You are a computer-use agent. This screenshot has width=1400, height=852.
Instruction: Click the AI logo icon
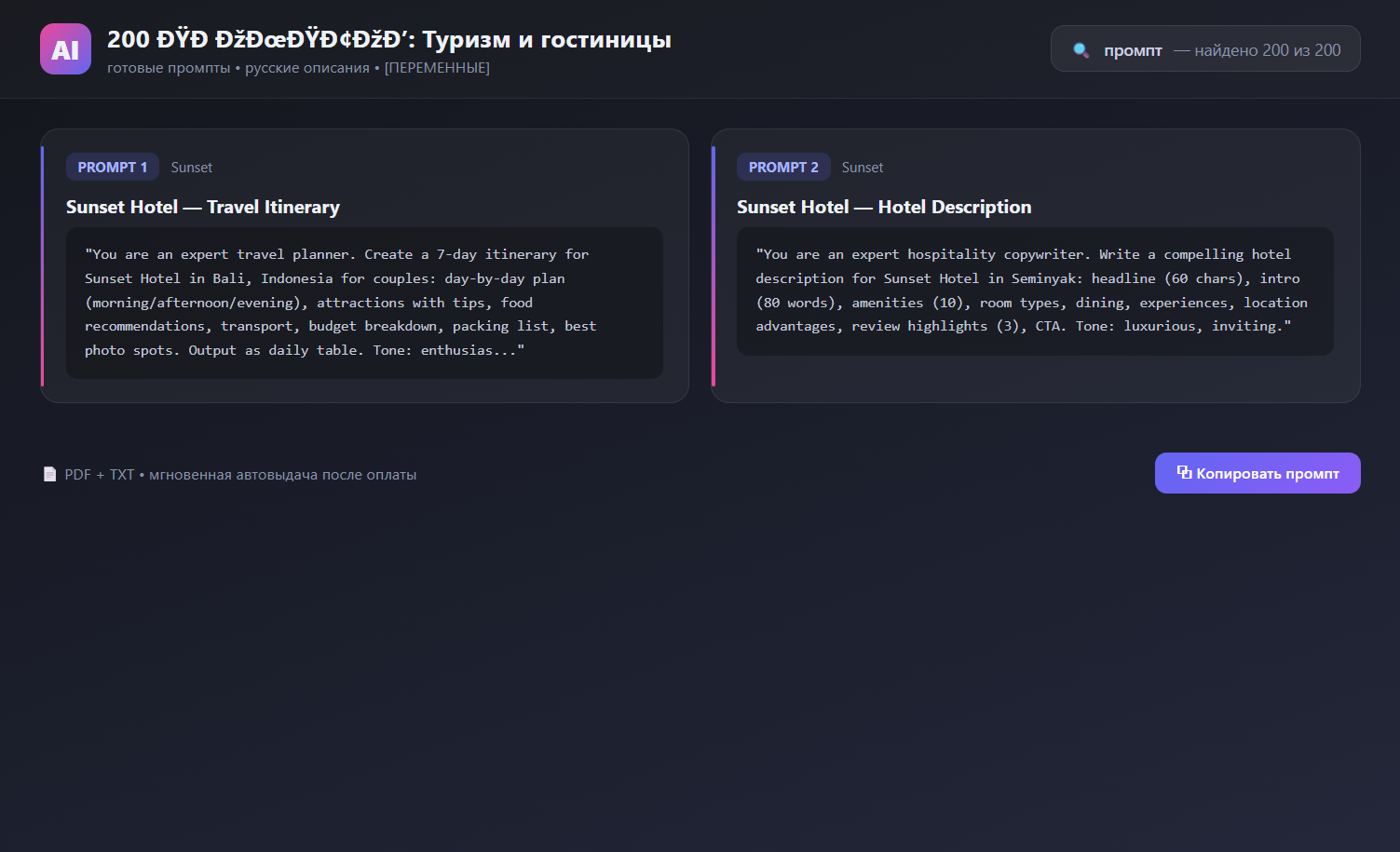pos(65,49)
